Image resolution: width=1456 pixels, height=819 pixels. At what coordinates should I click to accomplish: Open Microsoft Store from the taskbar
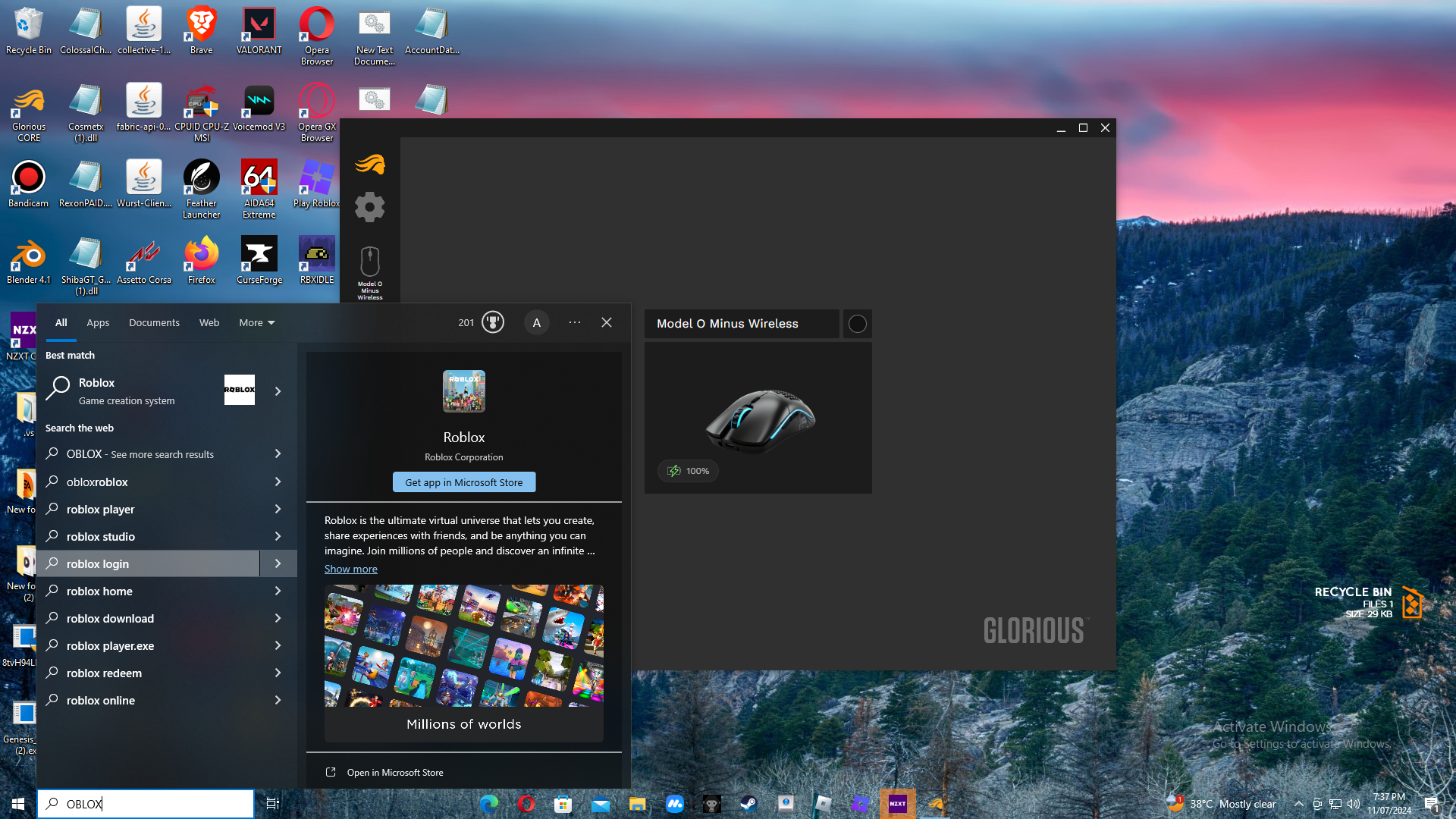(563, 804)
